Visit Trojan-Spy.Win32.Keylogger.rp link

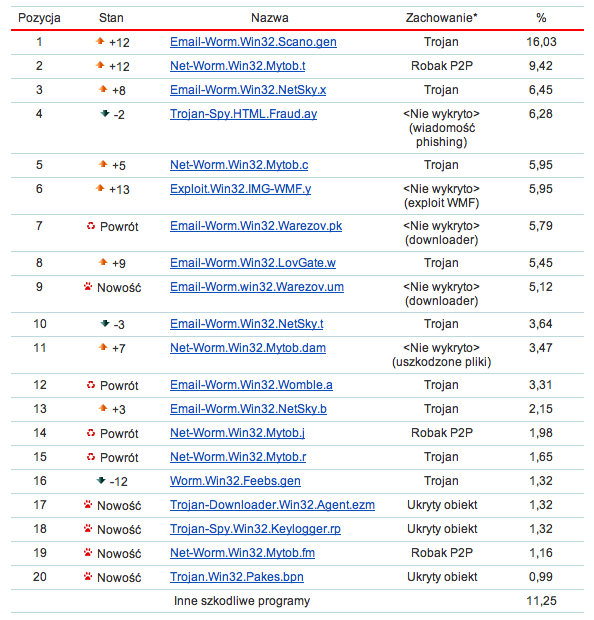[255, 529]
